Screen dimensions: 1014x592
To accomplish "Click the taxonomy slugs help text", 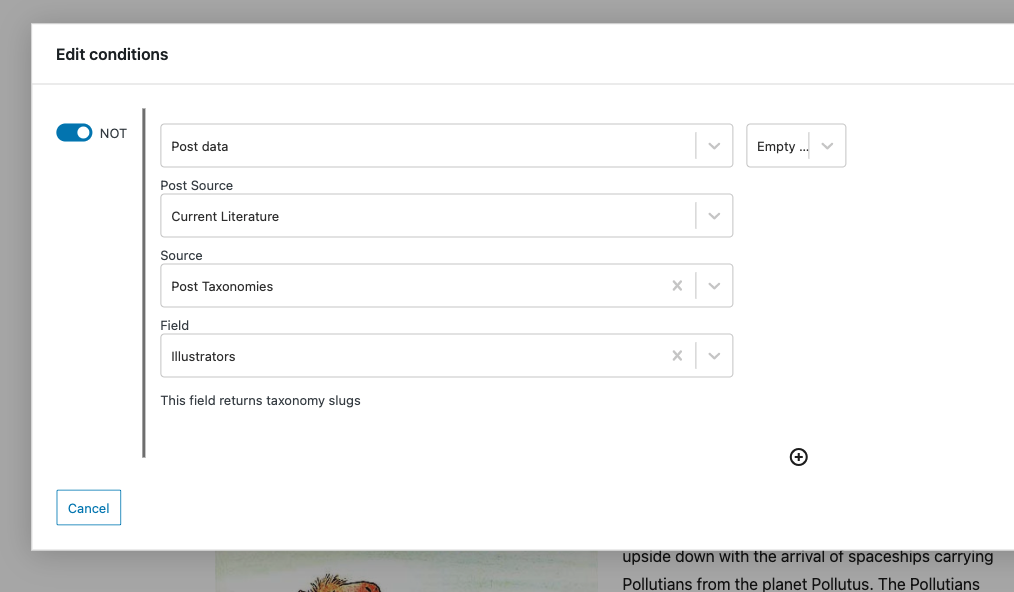I will tap(261, 400).
